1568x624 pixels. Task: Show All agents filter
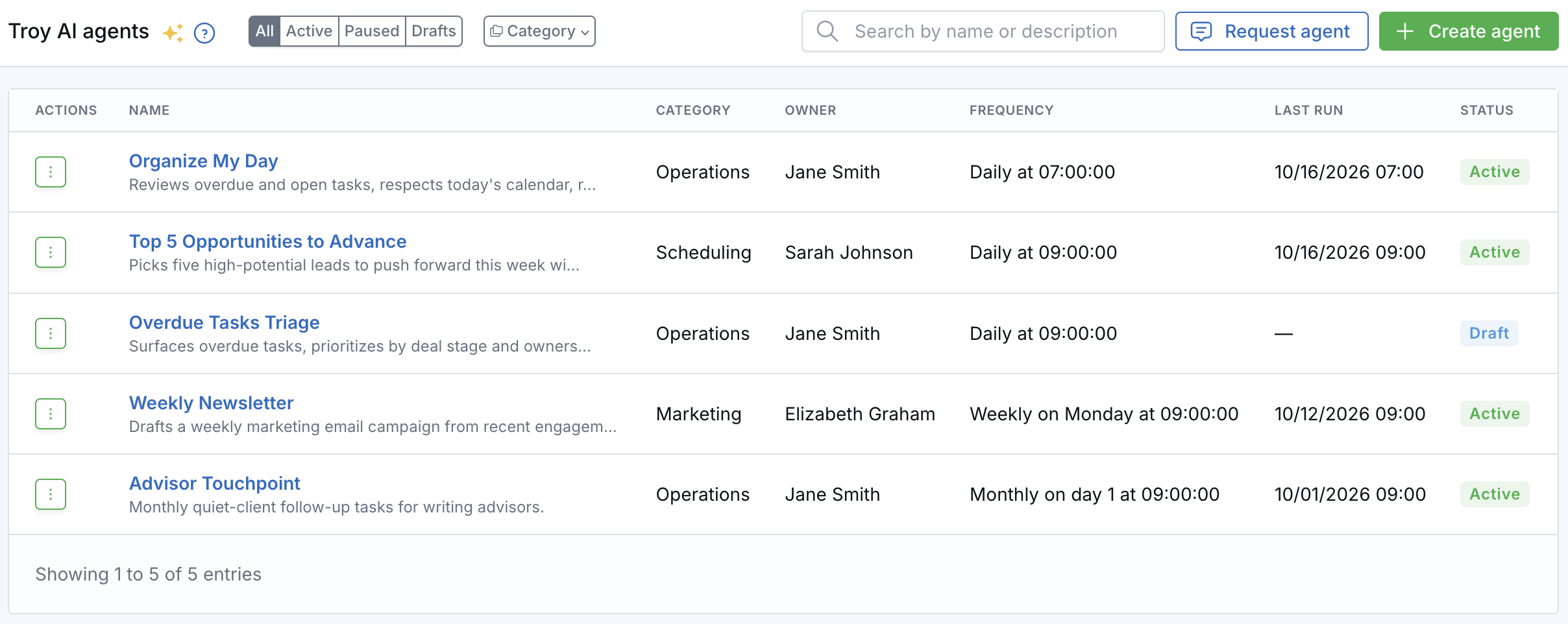pyautogui.click(x=265, y=31)
